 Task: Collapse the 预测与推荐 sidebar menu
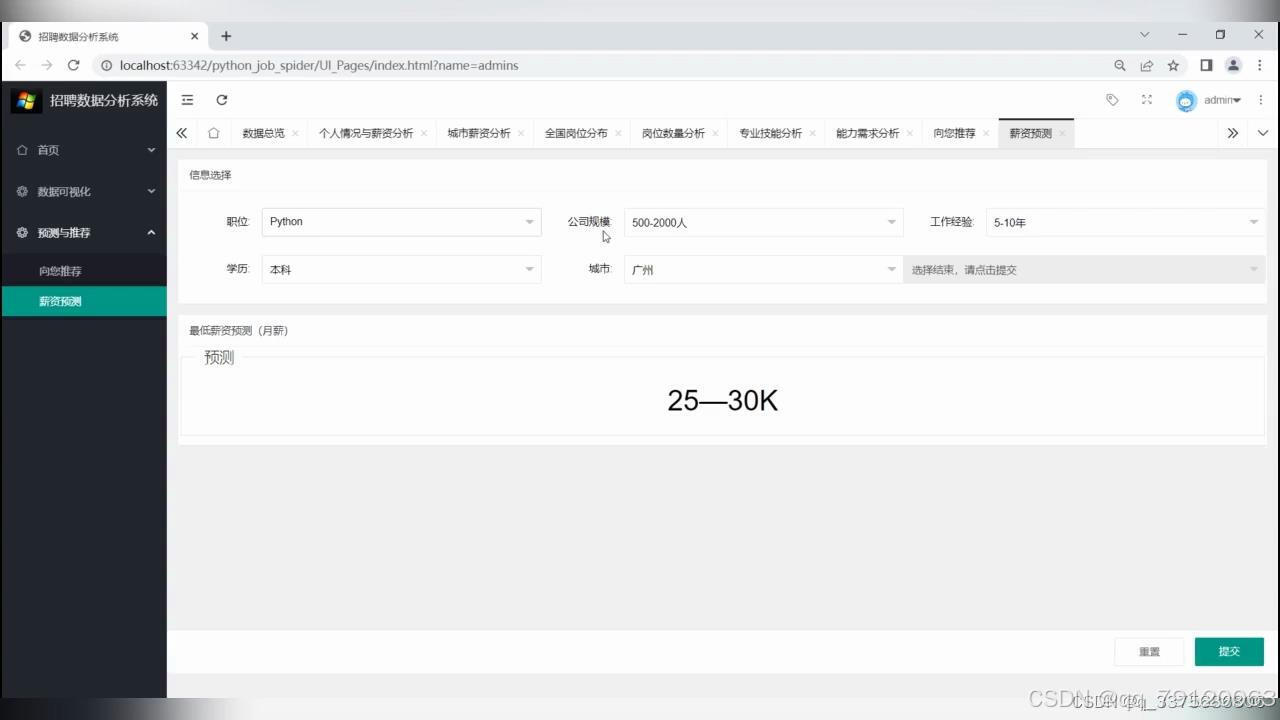[x=84, y=233]
